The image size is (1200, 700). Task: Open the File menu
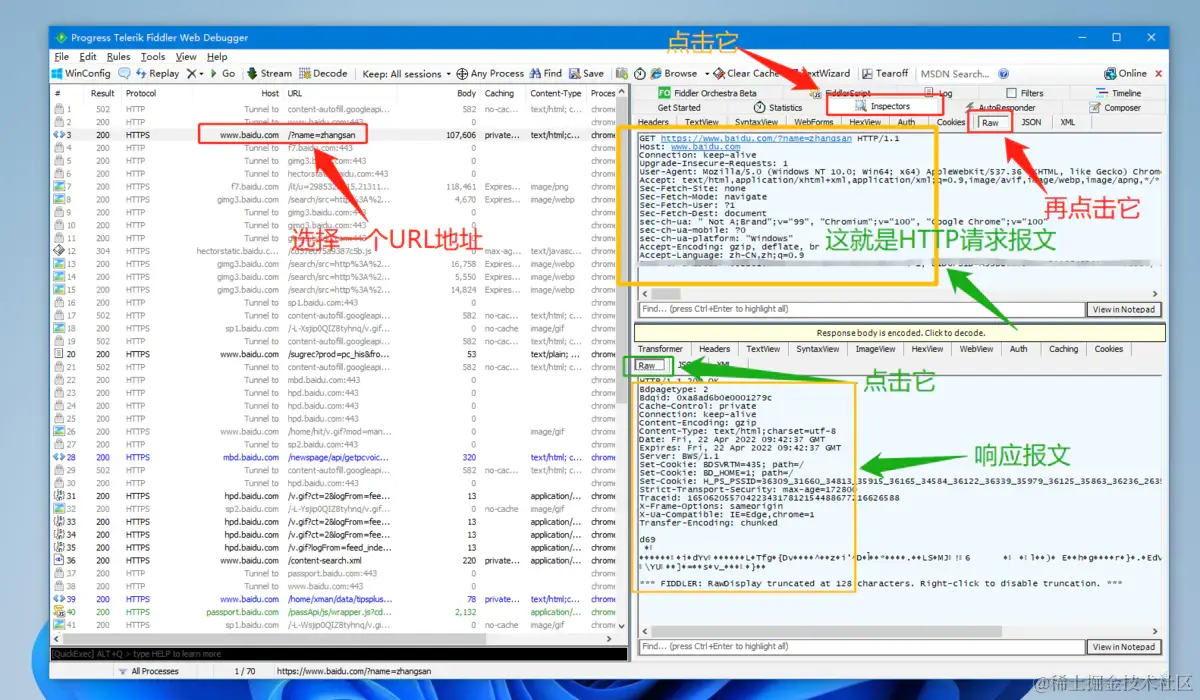(x=62, y=57)
